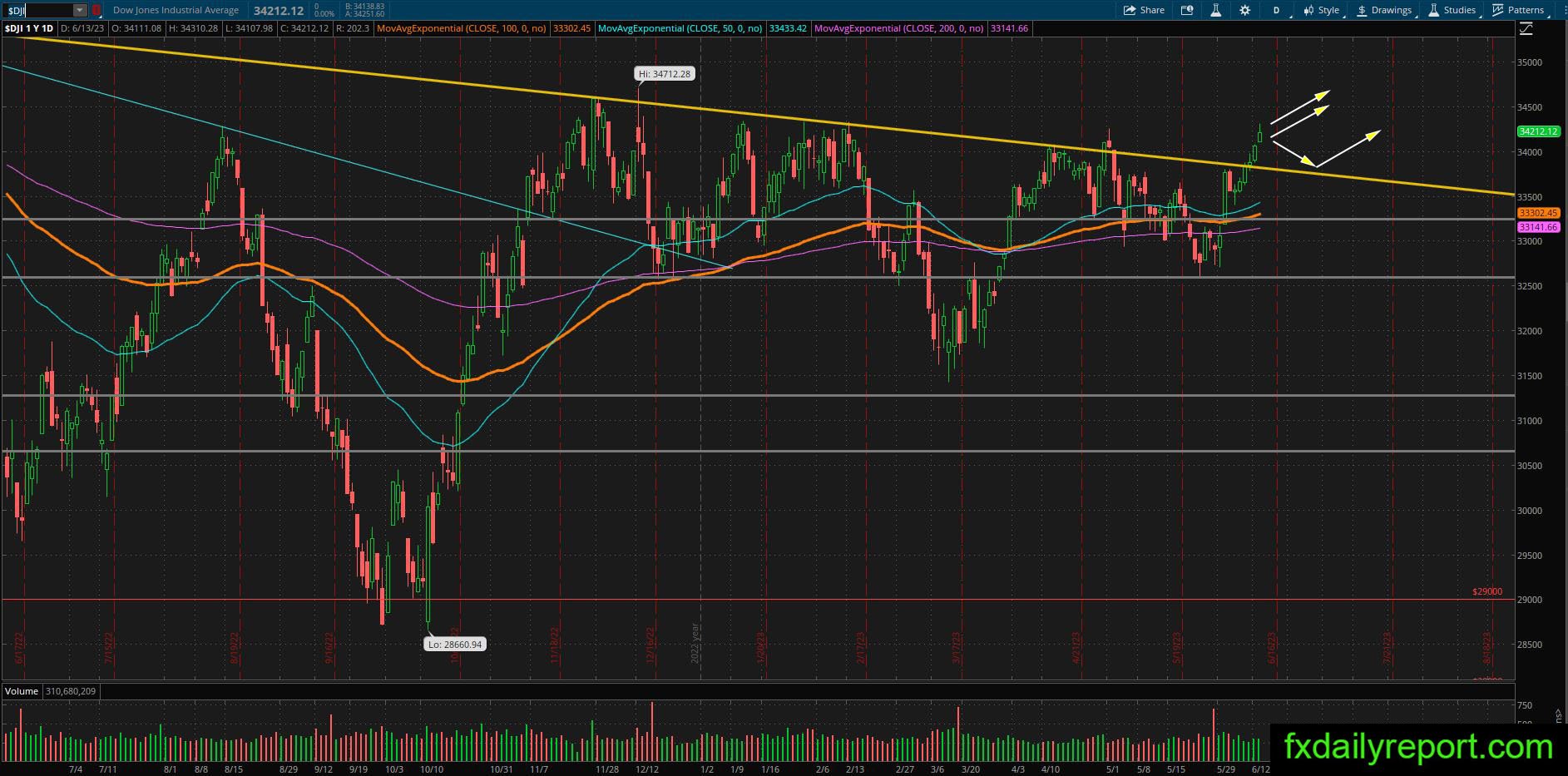Click the Volume panel label
This screenshot has height=776, width=1568.
click(22, 691)
